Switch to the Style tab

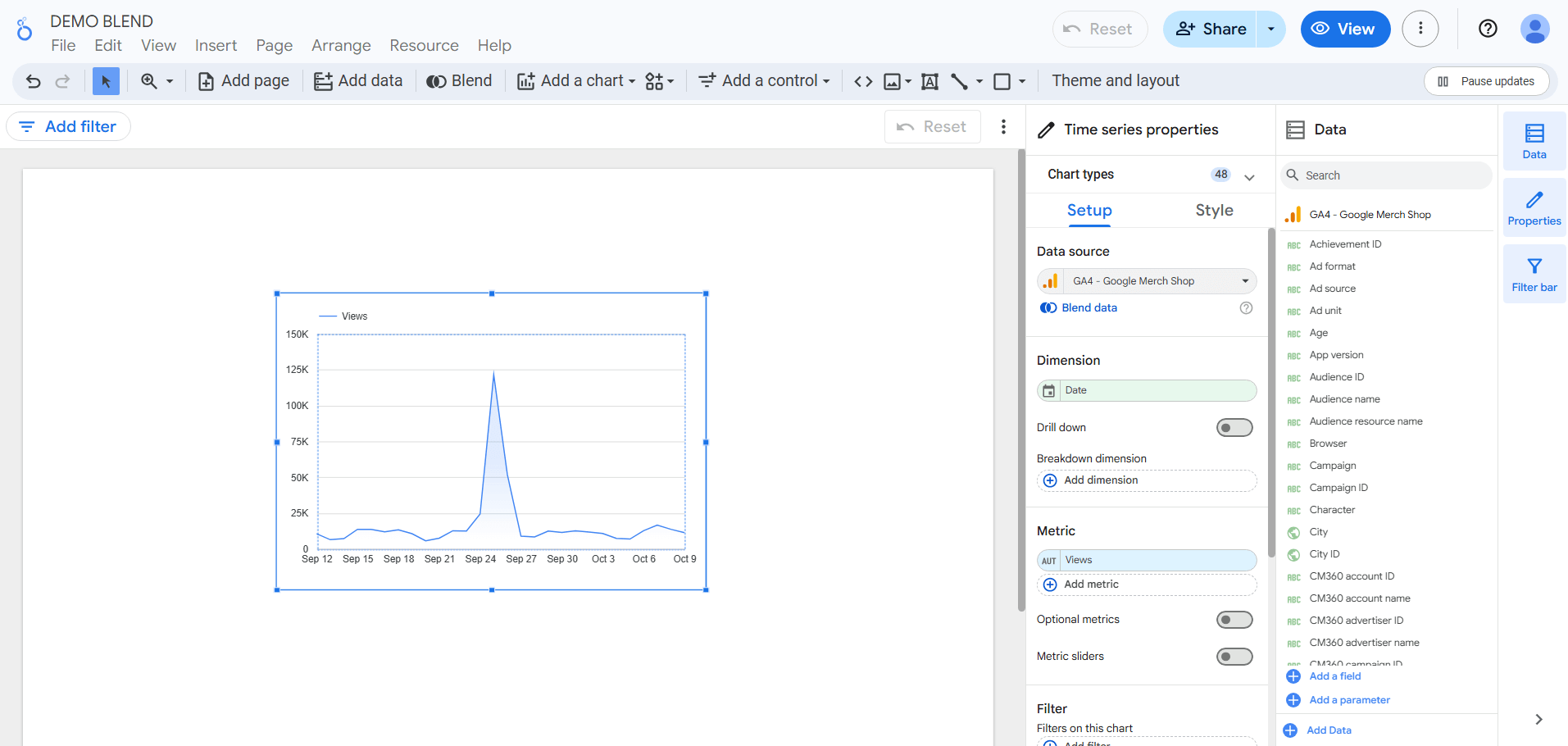click(1214, 211)
